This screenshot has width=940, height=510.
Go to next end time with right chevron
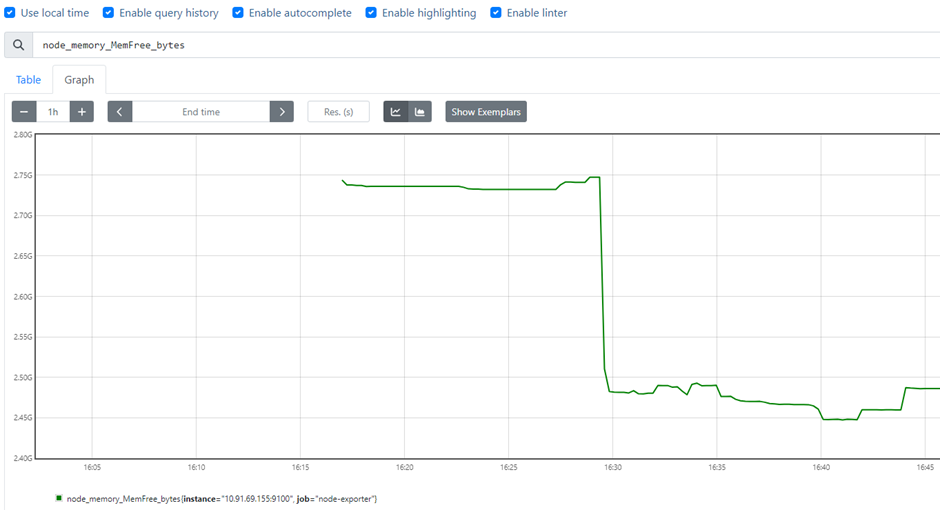[282, 112]
